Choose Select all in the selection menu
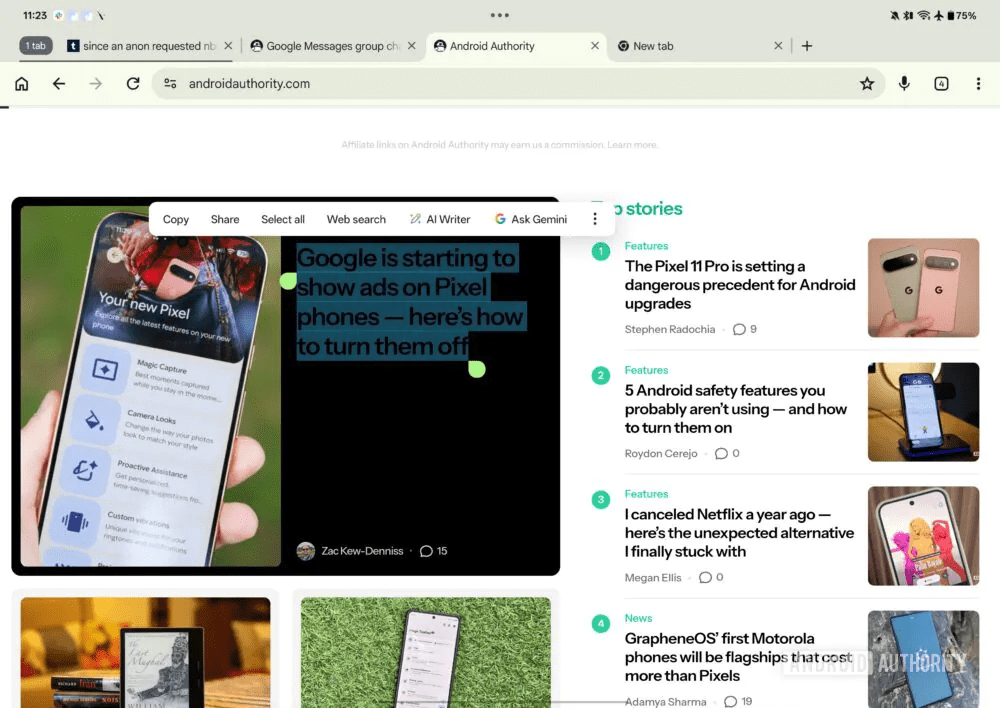This screenshot has width=1000, height=708. pos(283,219)
